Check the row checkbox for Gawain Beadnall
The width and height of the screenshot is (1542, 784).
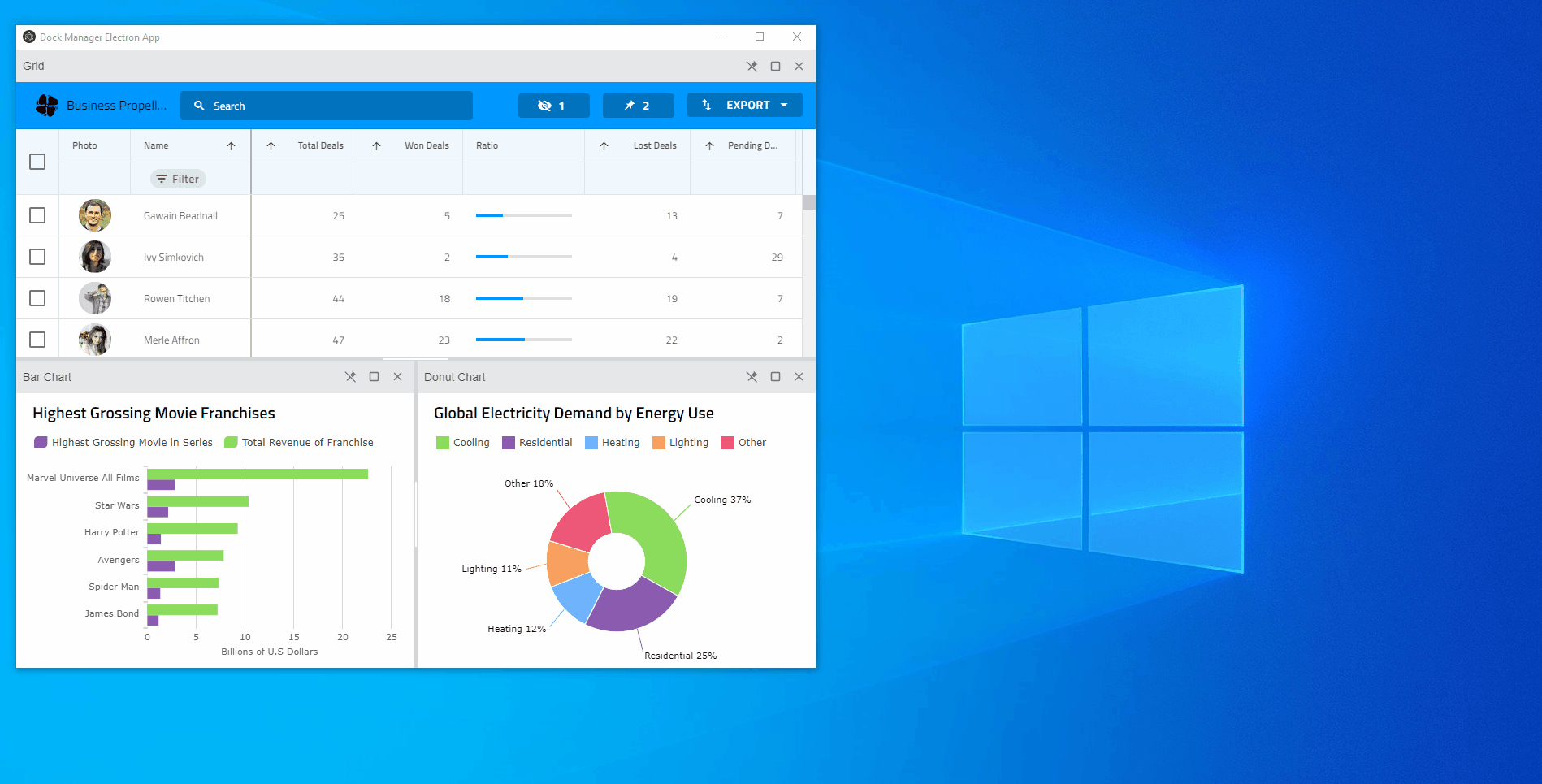(37, 215)
